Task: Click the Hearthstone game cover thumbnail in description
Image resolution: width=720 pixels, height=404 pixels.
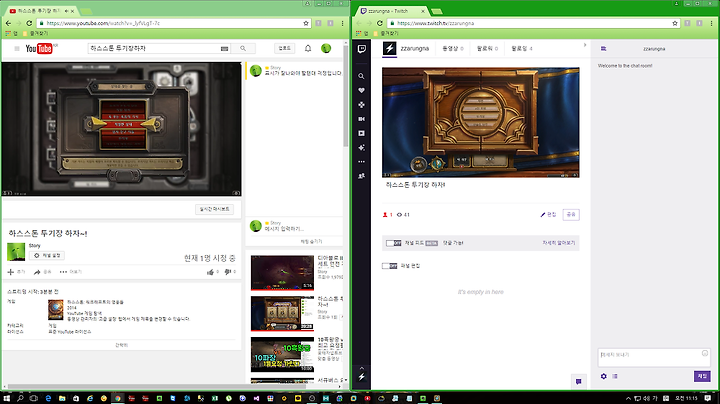Action: tap(56, 310)
